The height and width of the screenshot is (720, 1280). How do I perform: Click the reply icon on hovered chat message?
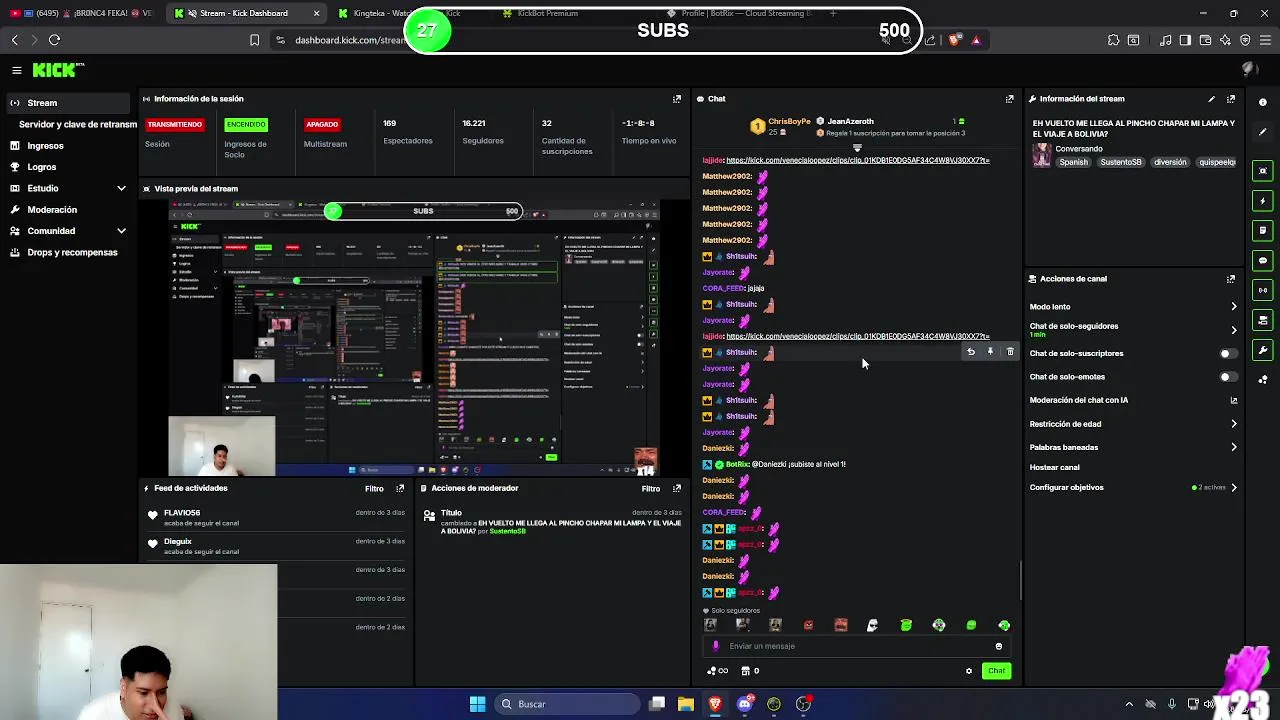coord(970,352)
